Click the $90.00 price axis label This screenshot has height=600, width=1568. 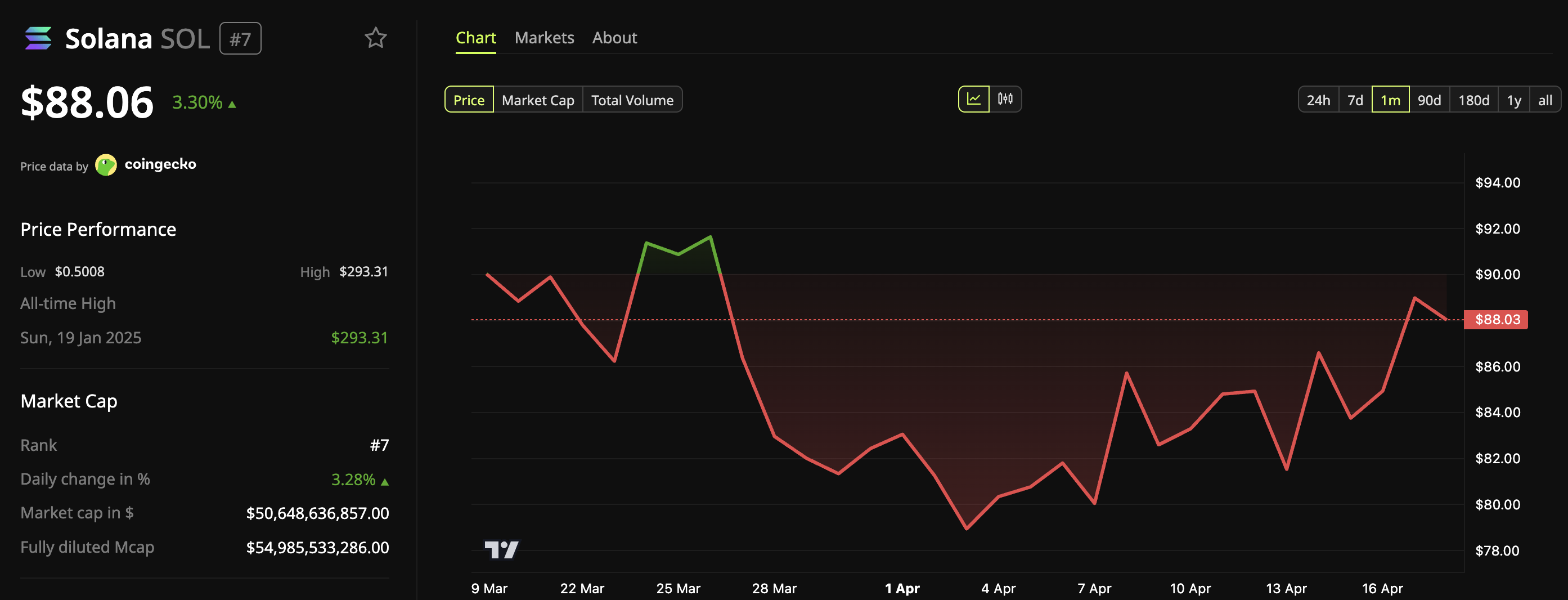click(1497, 275)
